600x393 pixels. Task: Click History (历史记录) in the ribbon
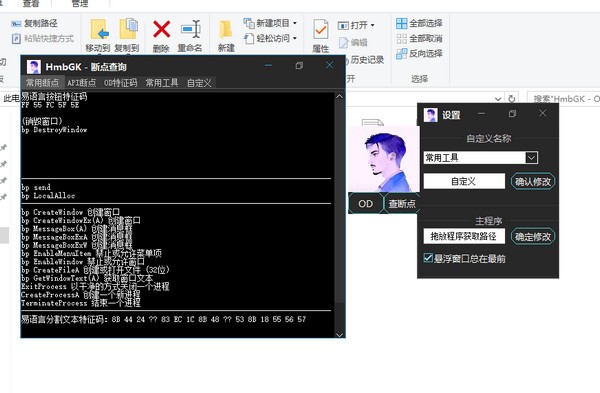click(x=364, y=60)
